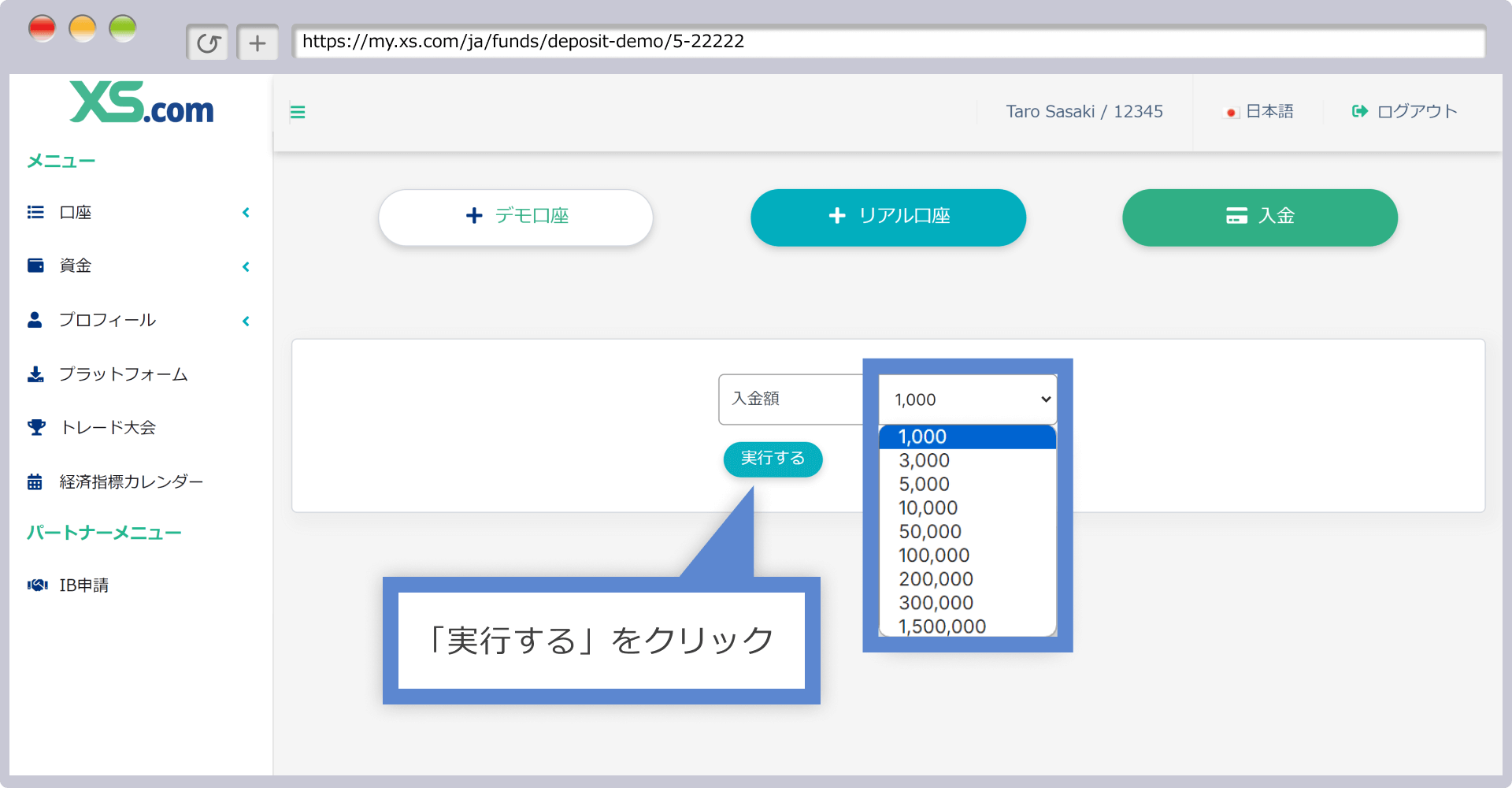The width and height of the screenshot is (1512, 788).
Task: Click the red window close button
Action: 42,28
